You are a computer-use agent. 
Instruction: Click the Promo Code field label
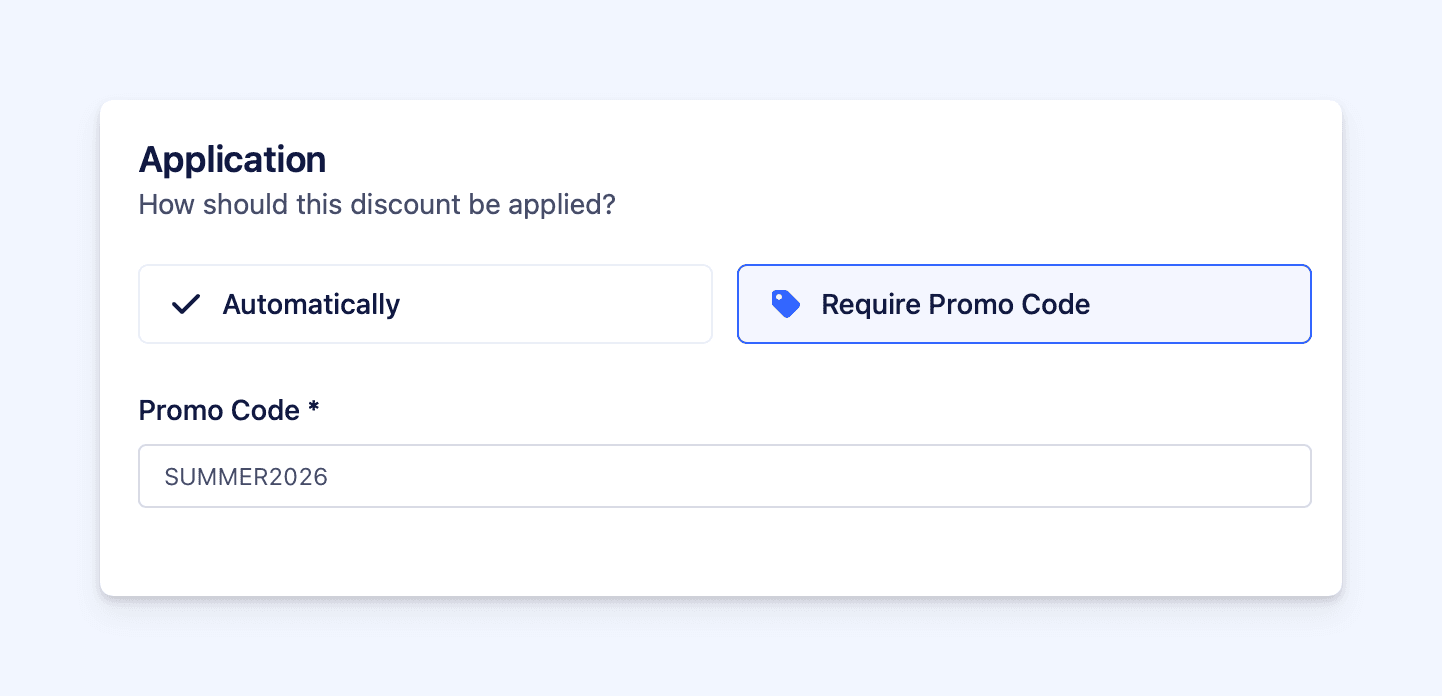coord(219,410)
